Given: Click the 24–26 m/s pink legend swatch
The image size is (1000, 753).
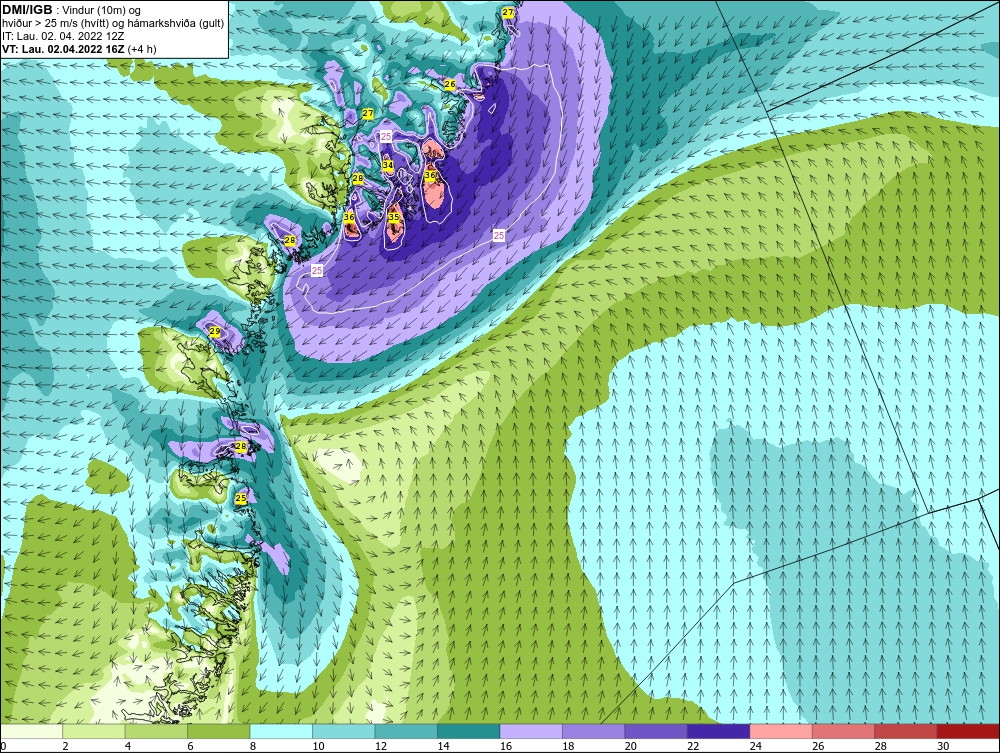Looking at the screenshot, I should (x=781, y=731).
